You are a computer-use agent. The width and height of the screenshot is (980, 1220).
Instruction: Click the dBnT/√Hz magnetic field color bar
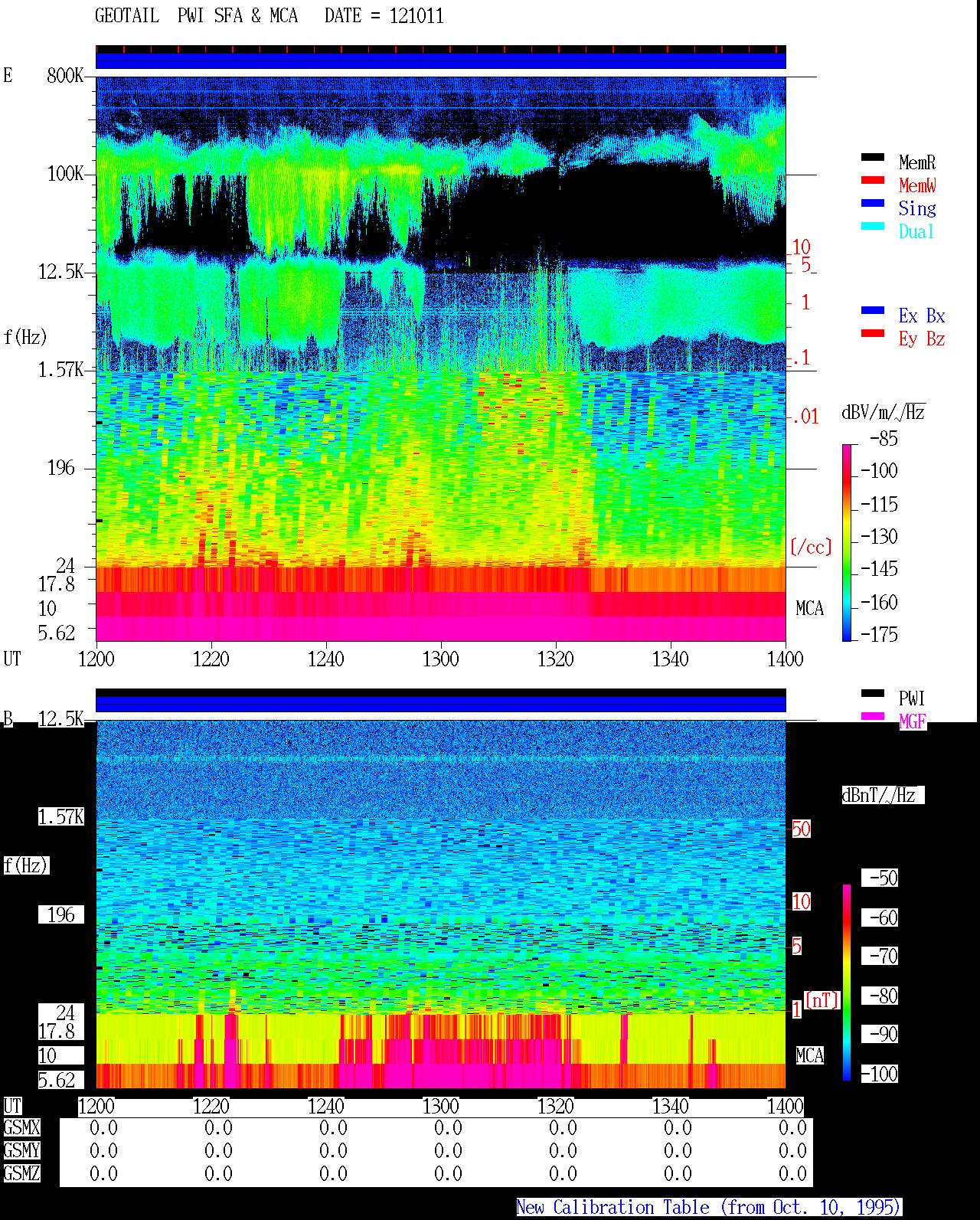[x=847, y=983]
